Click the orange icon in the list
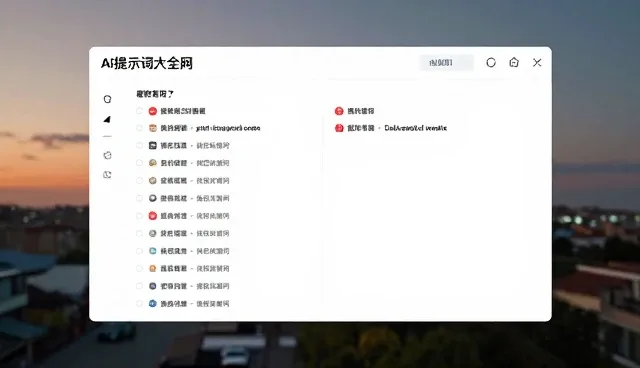 (x=153, y=268)
